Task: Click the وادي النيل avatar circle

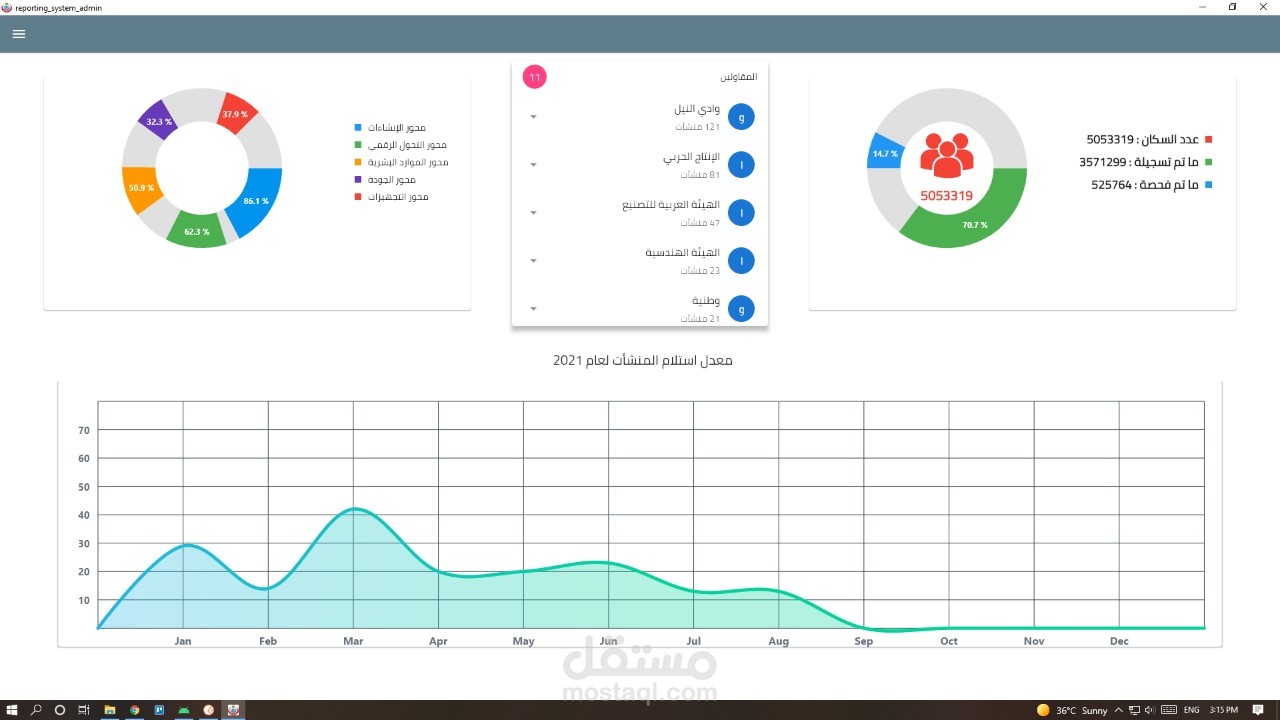Action: click(x=741, y=117)
